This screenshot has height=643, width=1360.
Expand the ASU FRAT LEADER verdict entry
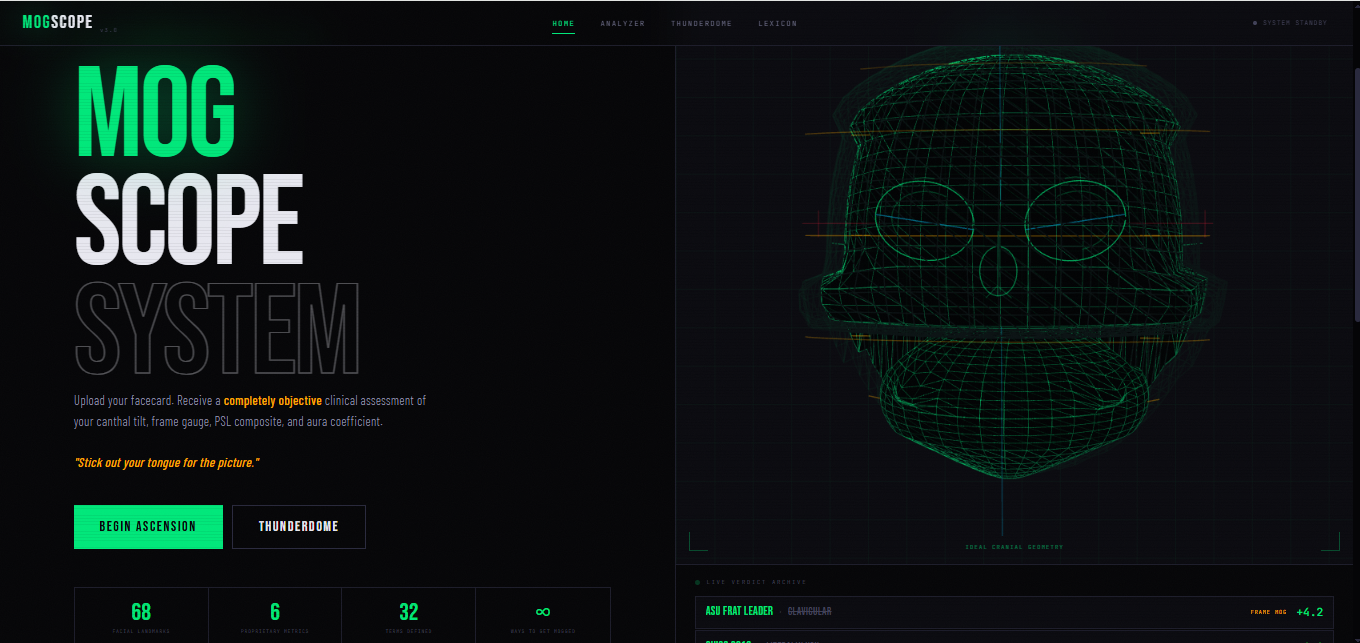click(1010, 610)
